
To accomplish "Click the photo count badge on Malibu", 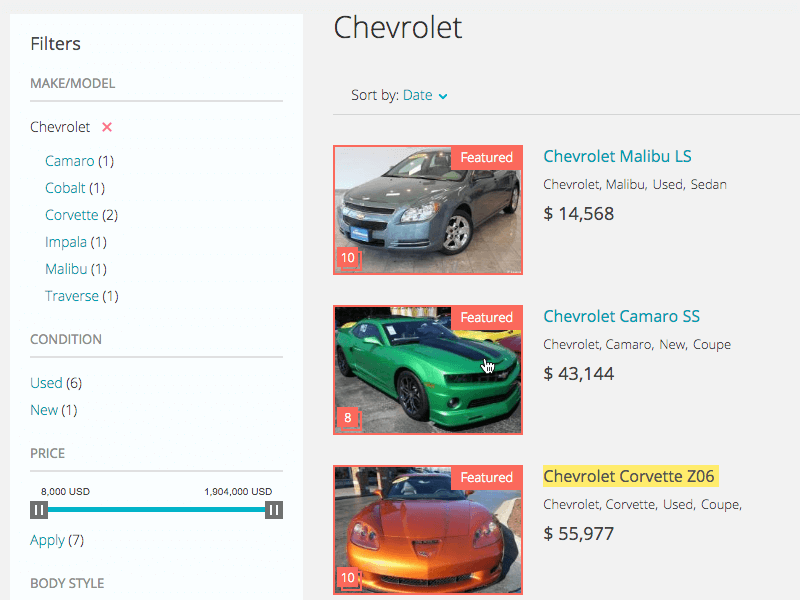I will pyautogui.click(x=348, y=258).
